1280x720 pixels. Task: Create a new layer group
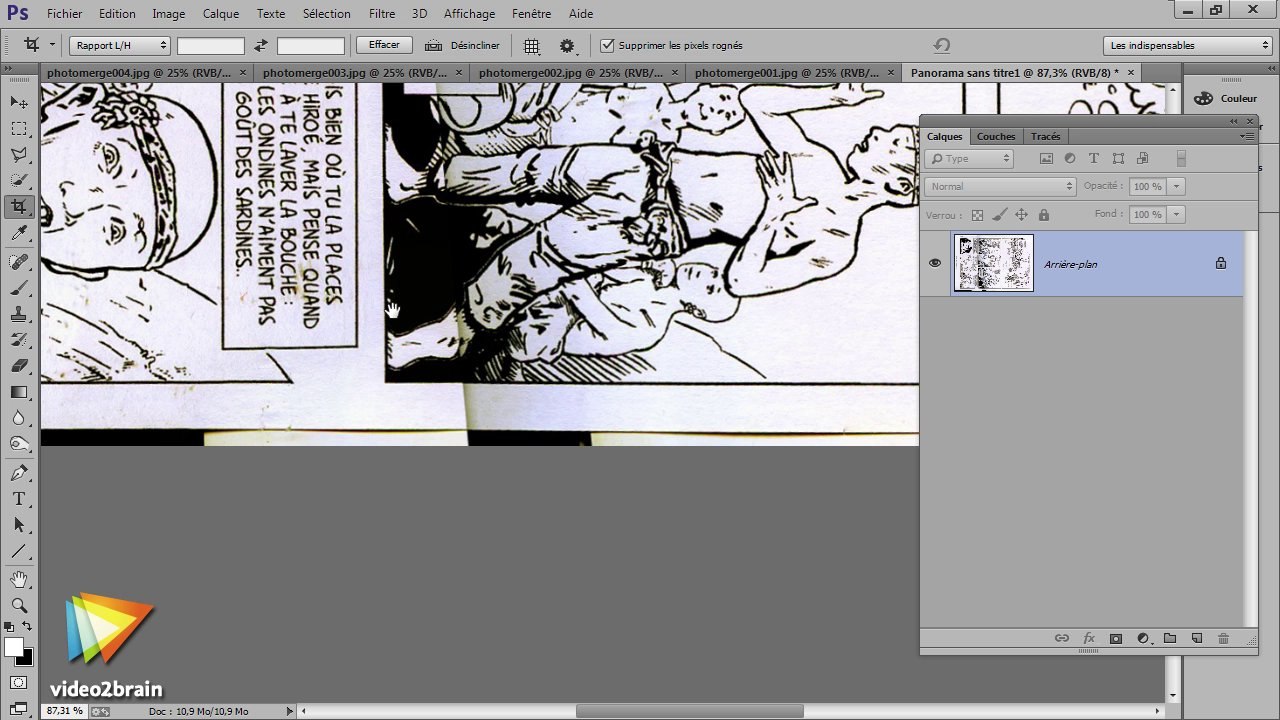[1169, 638]
